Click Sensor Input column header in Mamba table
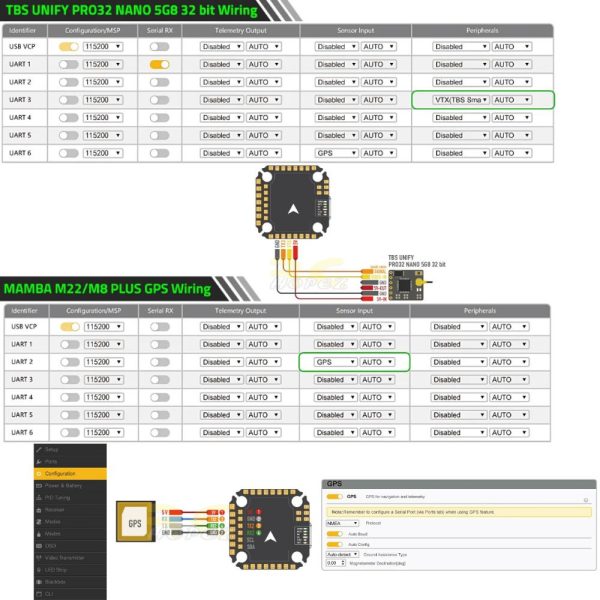 coord(354,311)
